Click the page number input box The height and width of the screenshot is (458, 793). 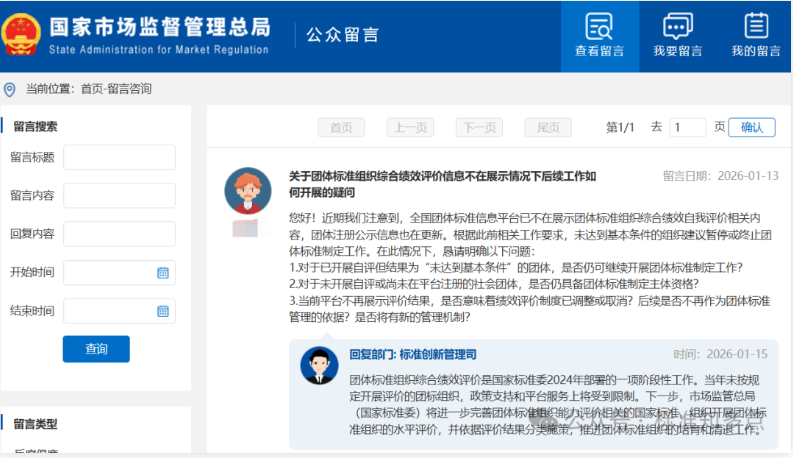click(x=688, y=128)
